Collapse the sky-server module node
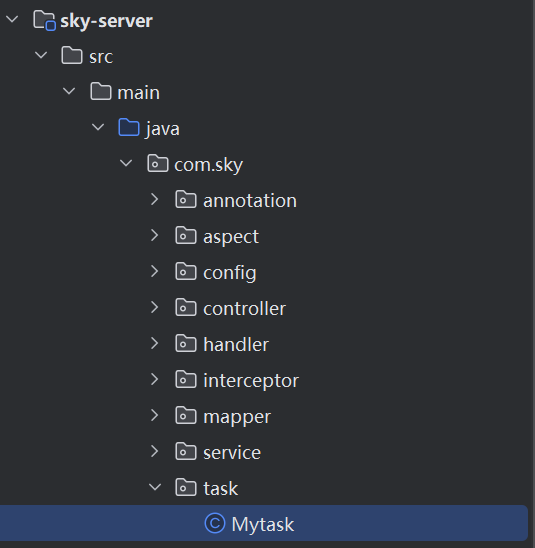The width and height of the screenshot is (535, 548). (x=12, y=19)
